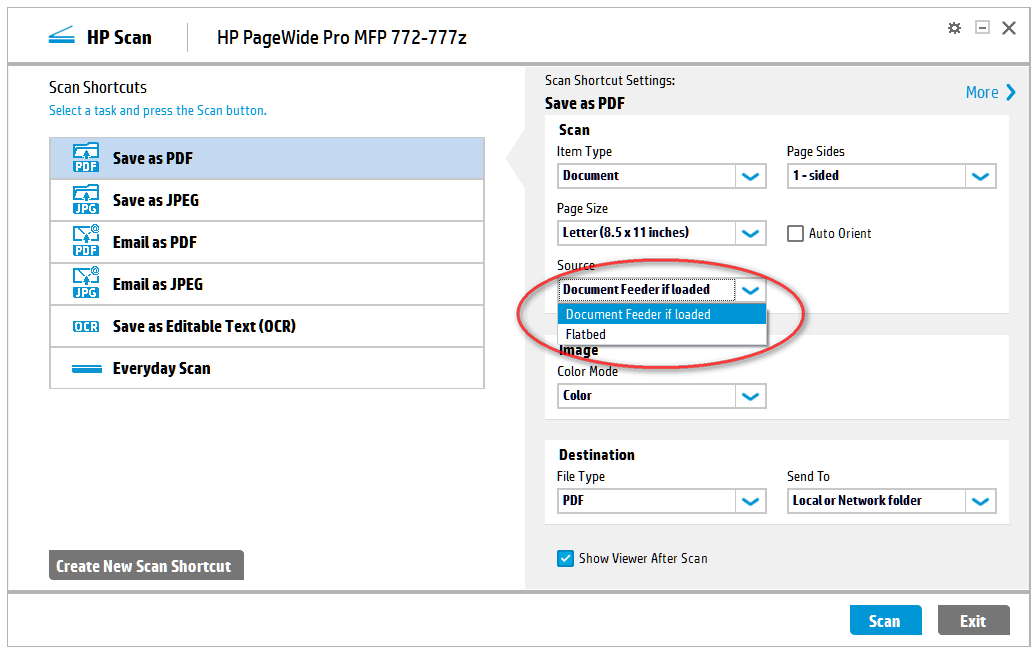Click the Email as PDF icon
Screen dimensions: 1034x653
pyautogui.click(x=86, y=242)
